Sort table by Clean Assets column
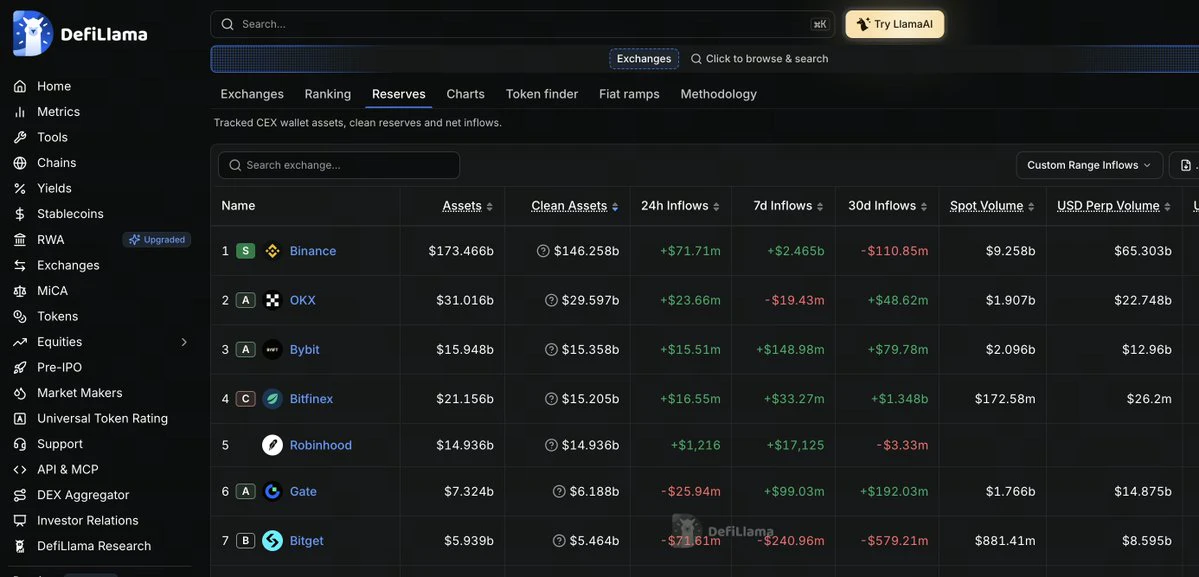Image resolution: width=1199 pixels, height=577 pixels. tap(575, 206)
